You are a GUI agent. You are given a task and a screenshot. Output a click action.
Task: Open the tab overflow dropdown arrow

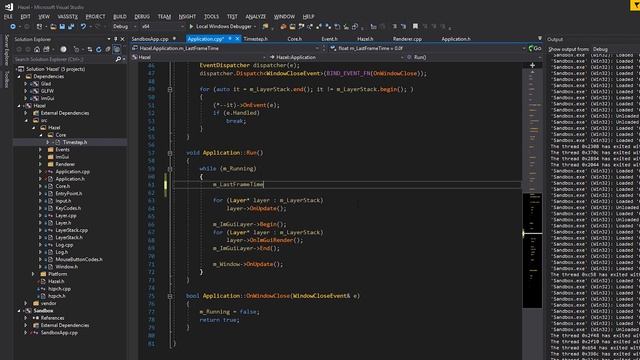[540, 39]
